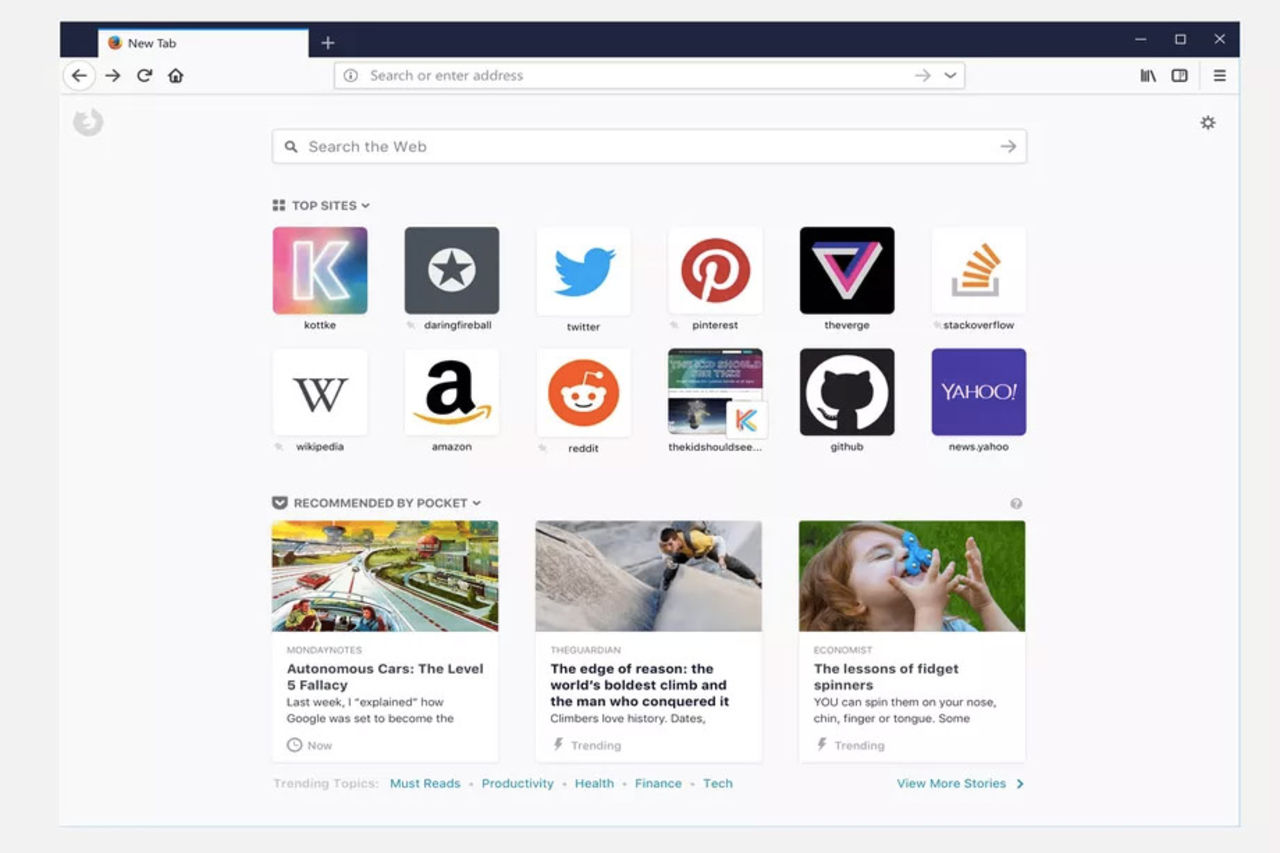Open the Stack Overflow top site
The height and width of the screenshot is (853, 1280).
[978, 269]
